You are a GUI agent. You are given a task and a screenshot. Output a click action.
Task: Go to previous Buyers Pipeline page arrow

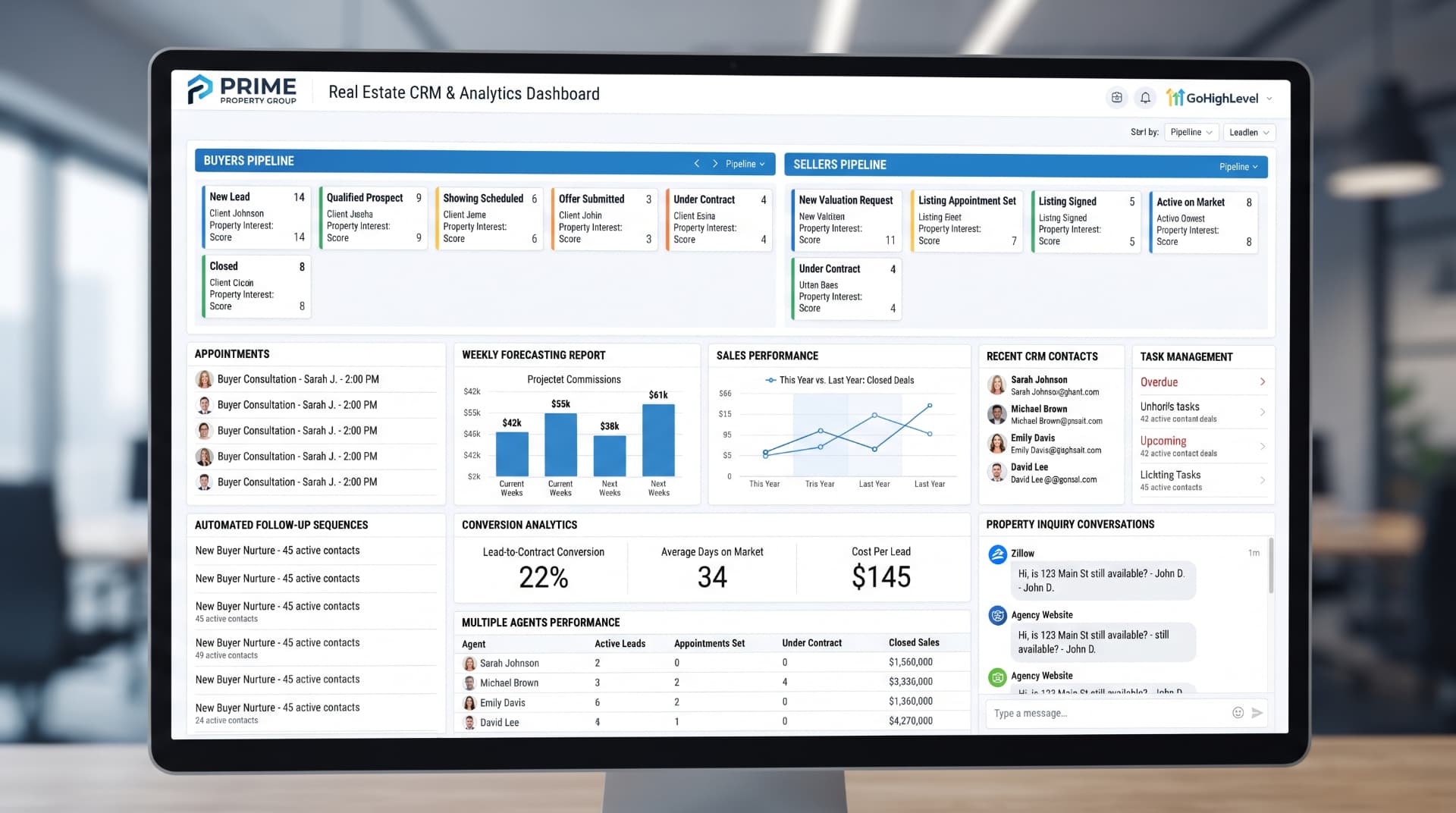click(696, 164)
